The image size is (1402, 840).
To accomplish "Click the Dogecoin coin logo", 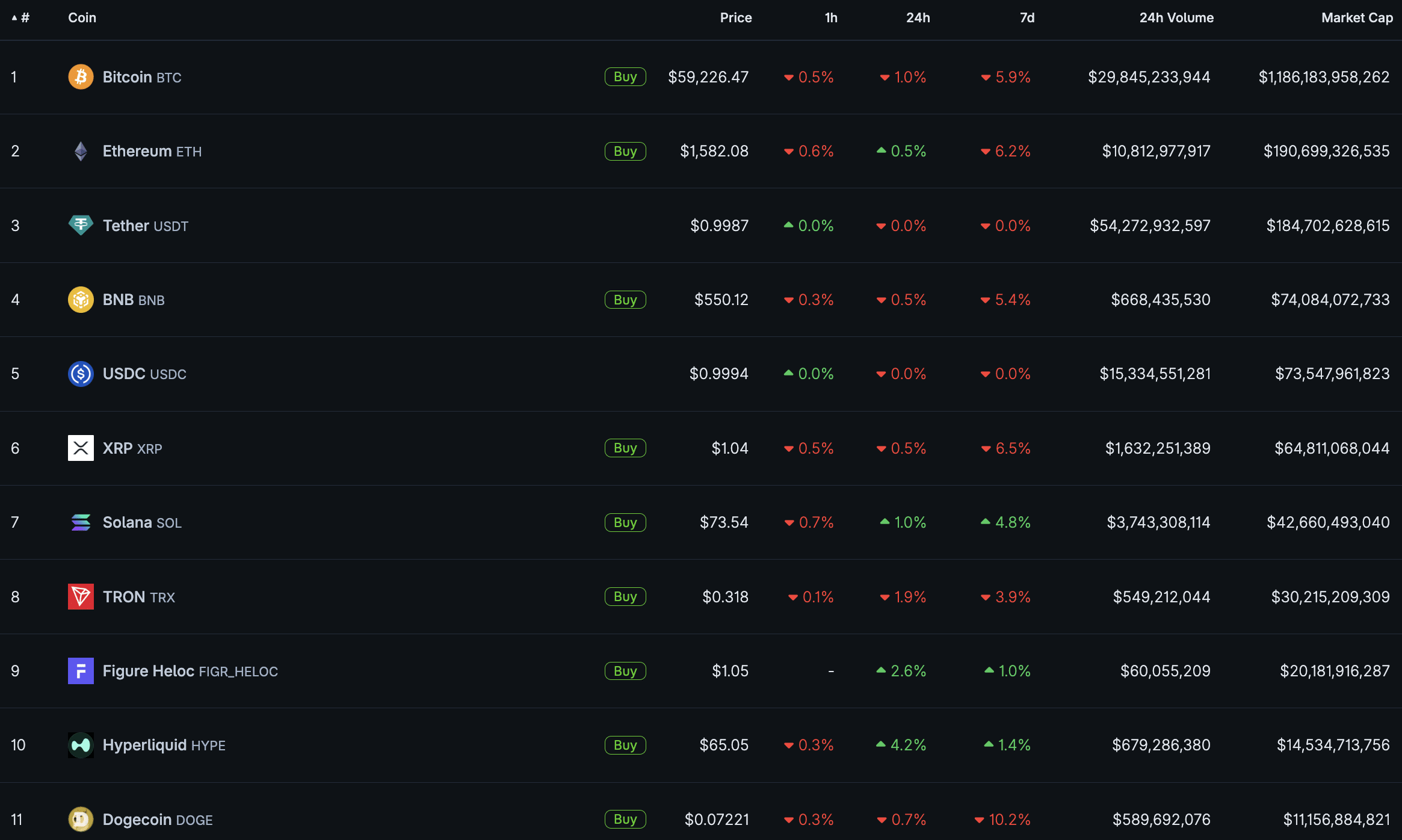I will 81,820.
